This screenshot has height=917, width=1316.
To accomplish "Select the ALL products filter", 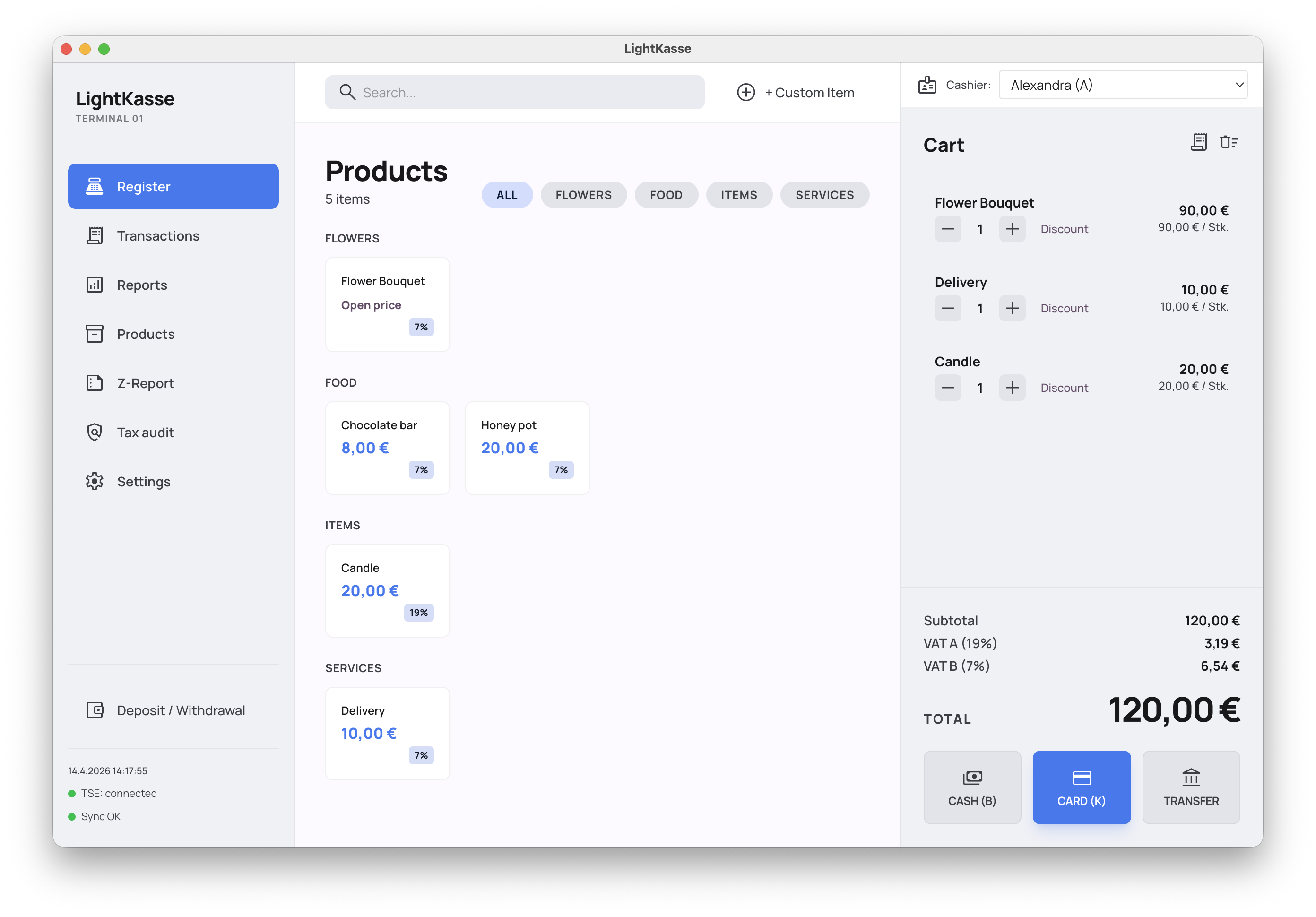I will 506,194.
